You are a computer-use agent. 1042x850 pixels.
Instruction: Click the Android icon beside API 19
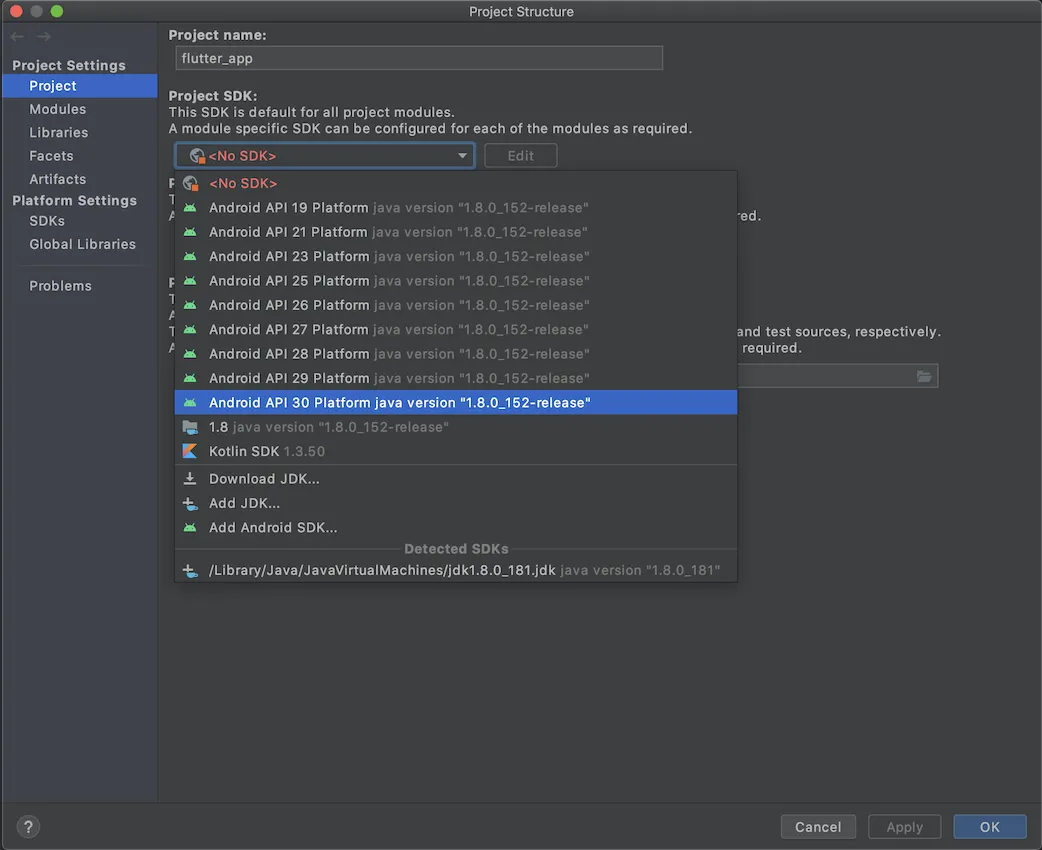point(190,208)
